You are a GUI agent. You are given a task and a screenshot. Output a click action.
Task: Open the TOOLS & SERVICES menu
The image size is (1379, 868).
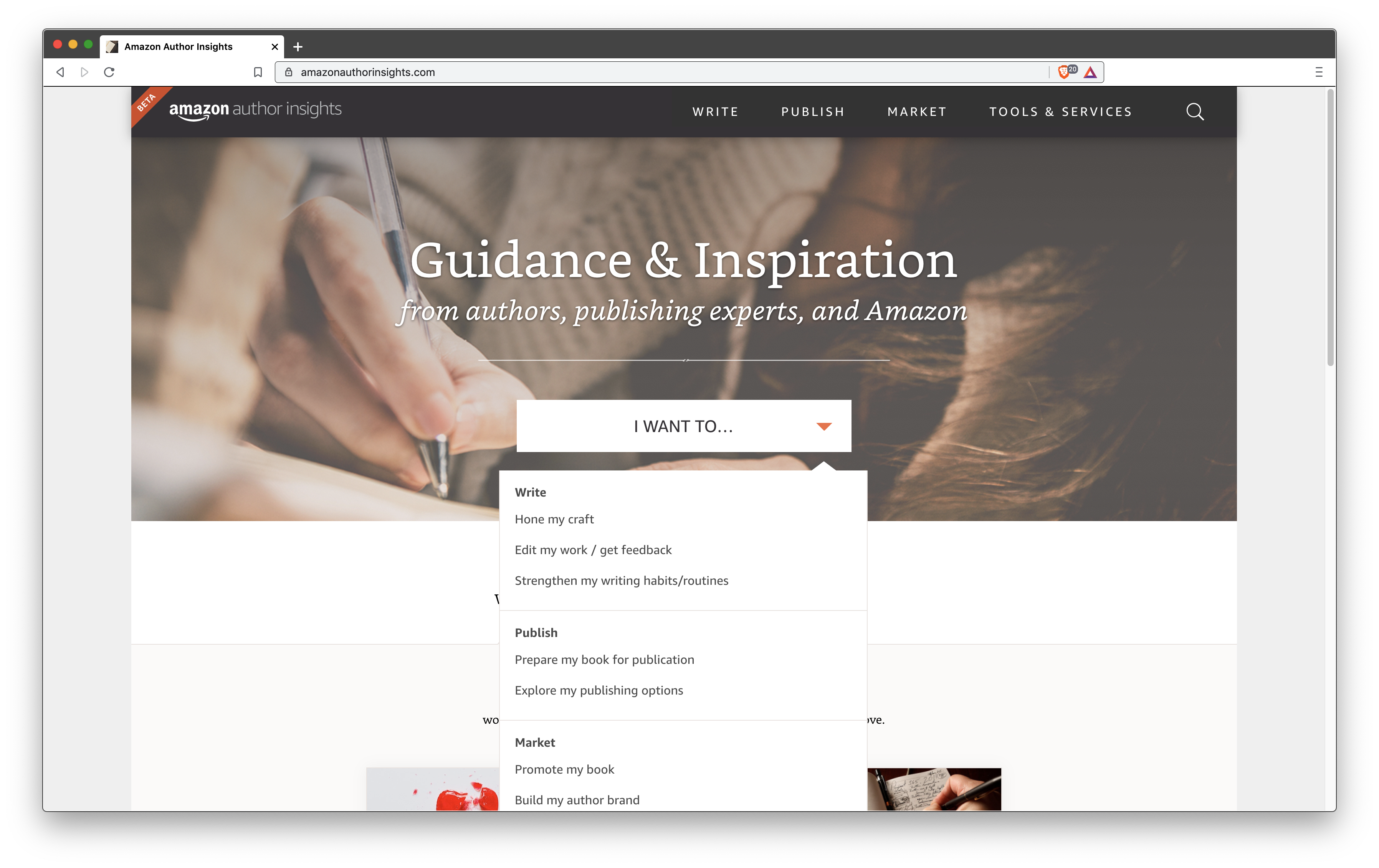tap(1061, 112)
